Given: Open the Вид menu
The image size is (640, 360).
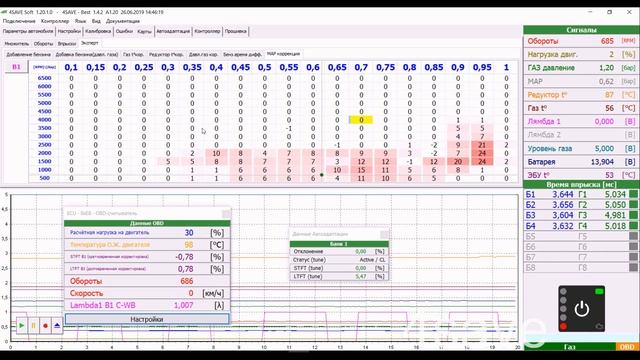Looking at the screenshot, I should pos(96,21).
